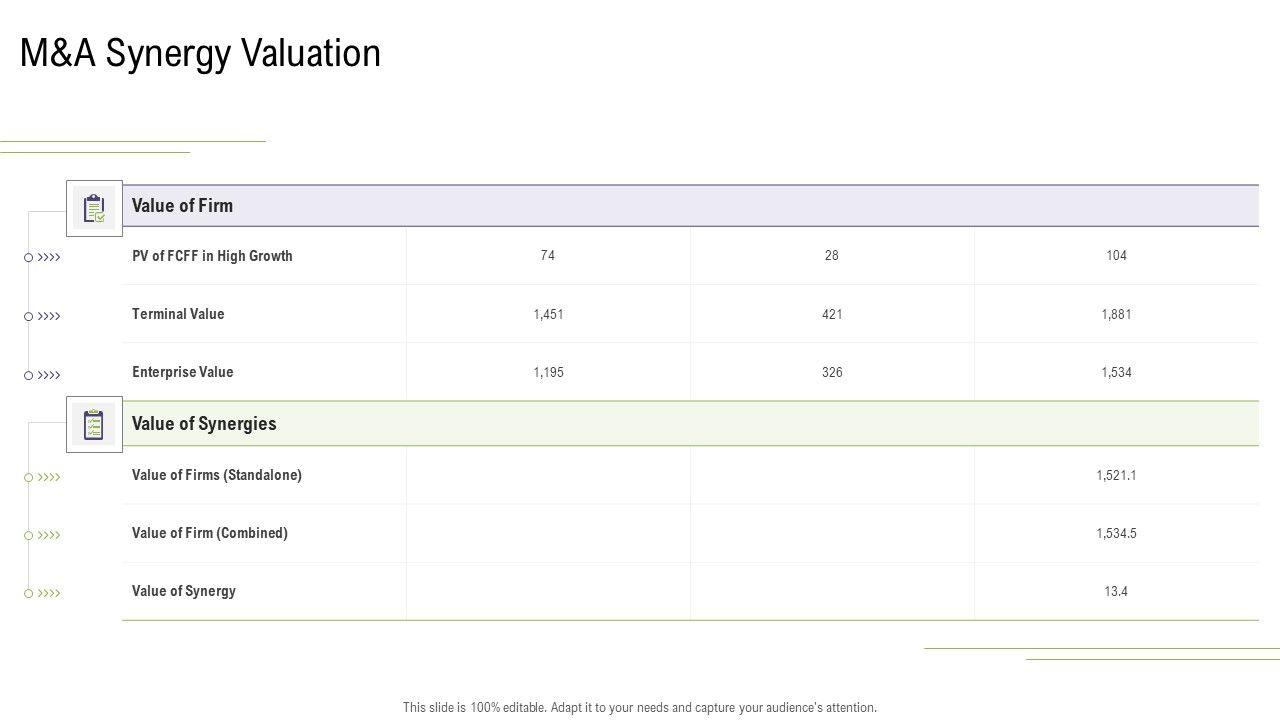Click the Enterprise Value row label
Screen dimensions: 1280x720
(182, 372)
